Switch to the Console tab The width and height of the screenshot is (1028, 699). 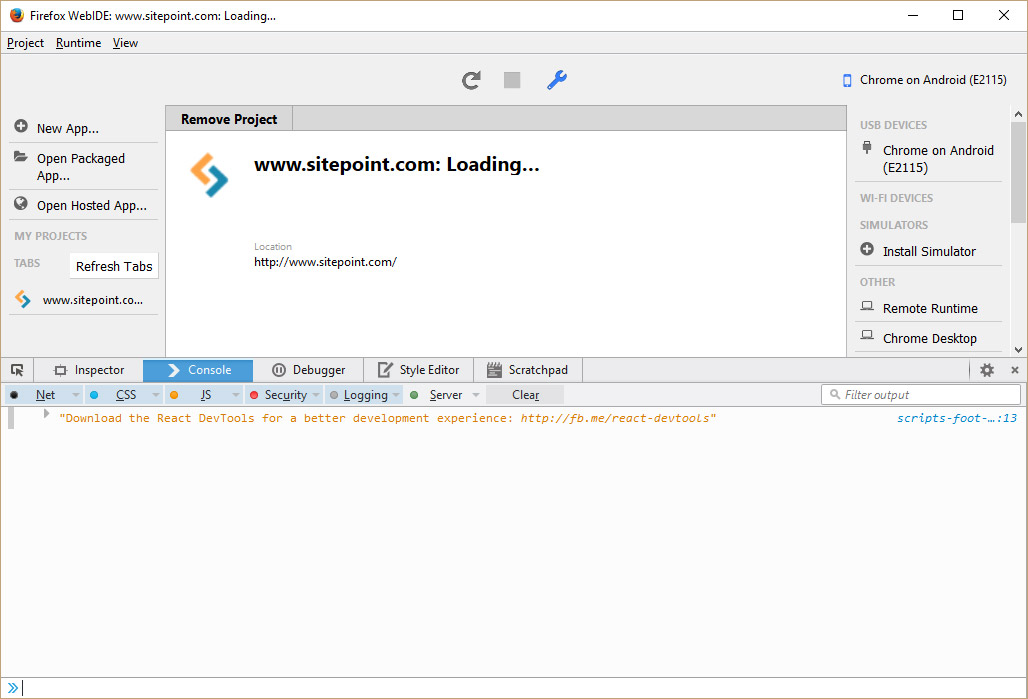tap(198, 370)
